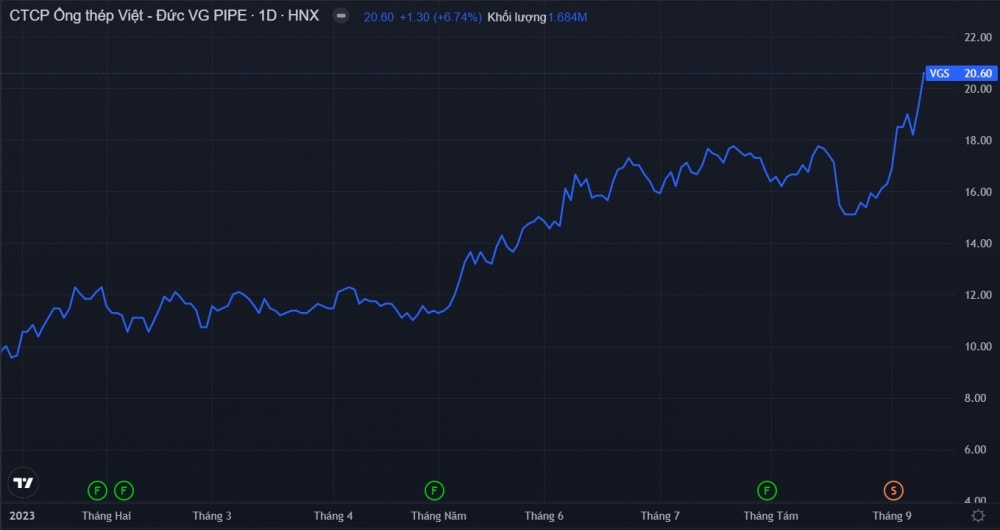Collapse the legend with the minus button

click(x=342, y=17)
